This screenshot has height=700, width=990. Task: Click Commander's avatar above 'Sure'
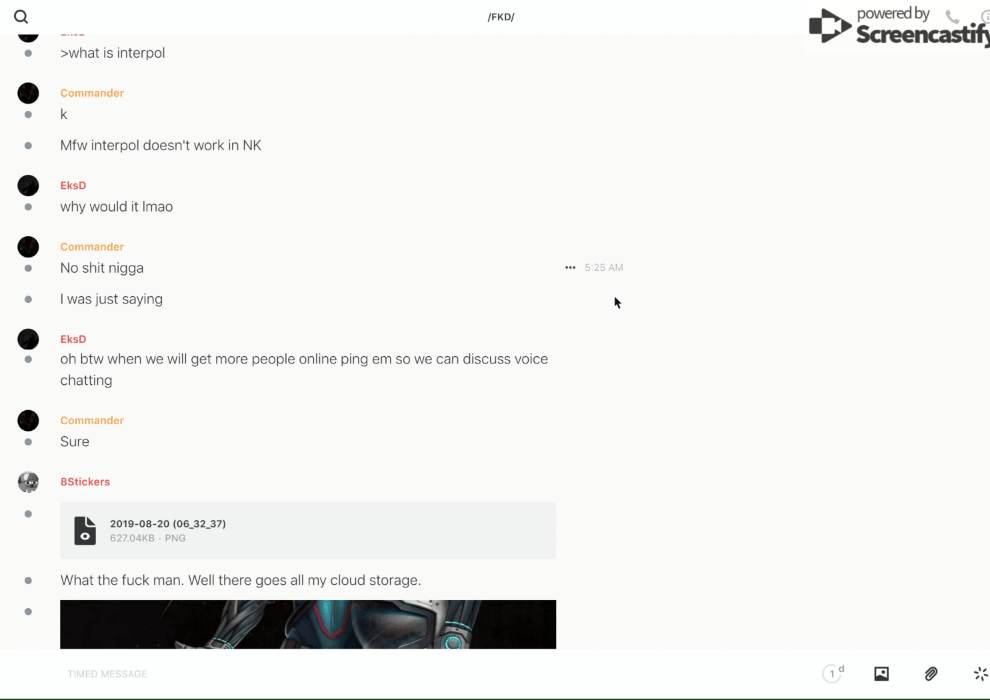pos(28,420)
